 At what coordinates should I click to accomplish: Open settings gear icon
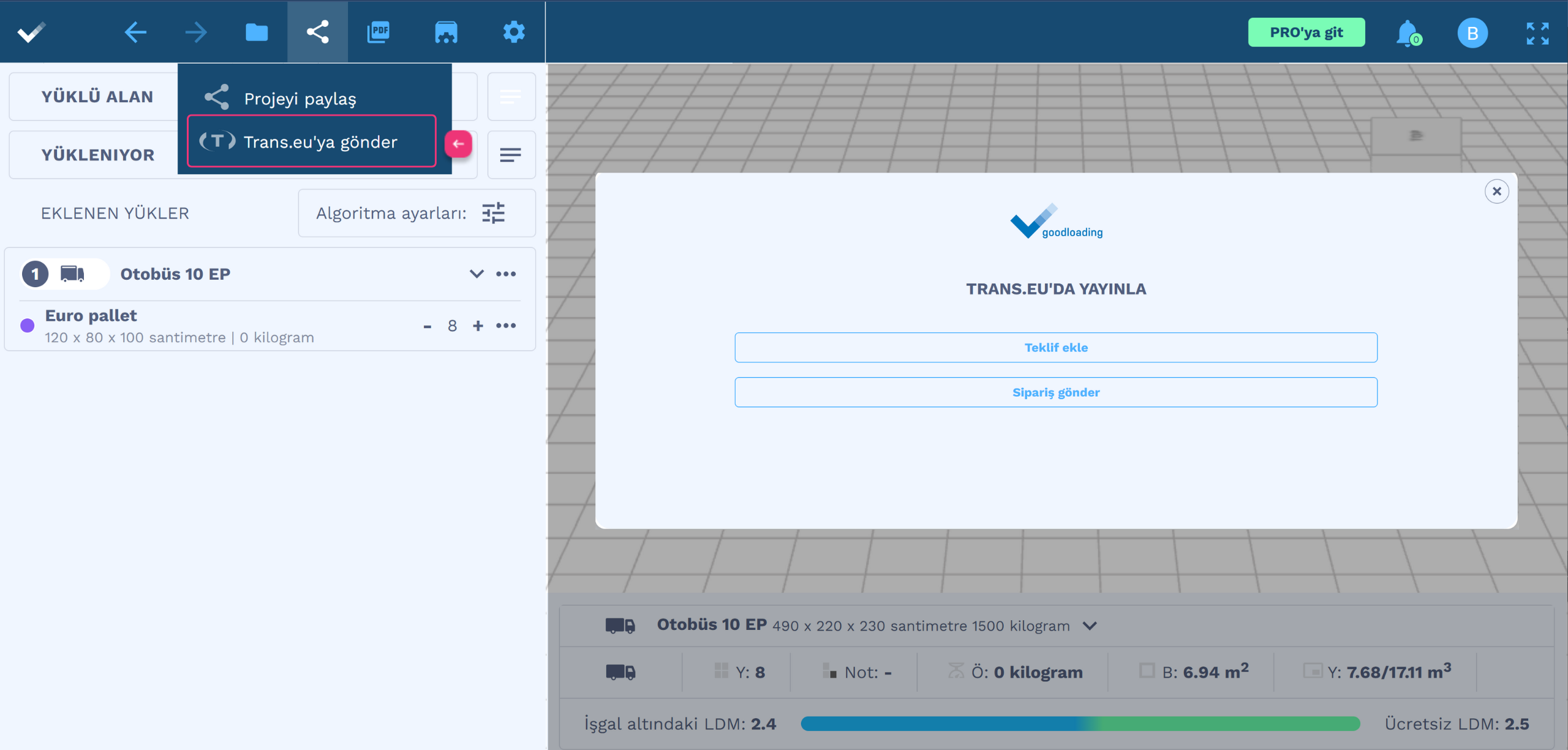(513, 32)
